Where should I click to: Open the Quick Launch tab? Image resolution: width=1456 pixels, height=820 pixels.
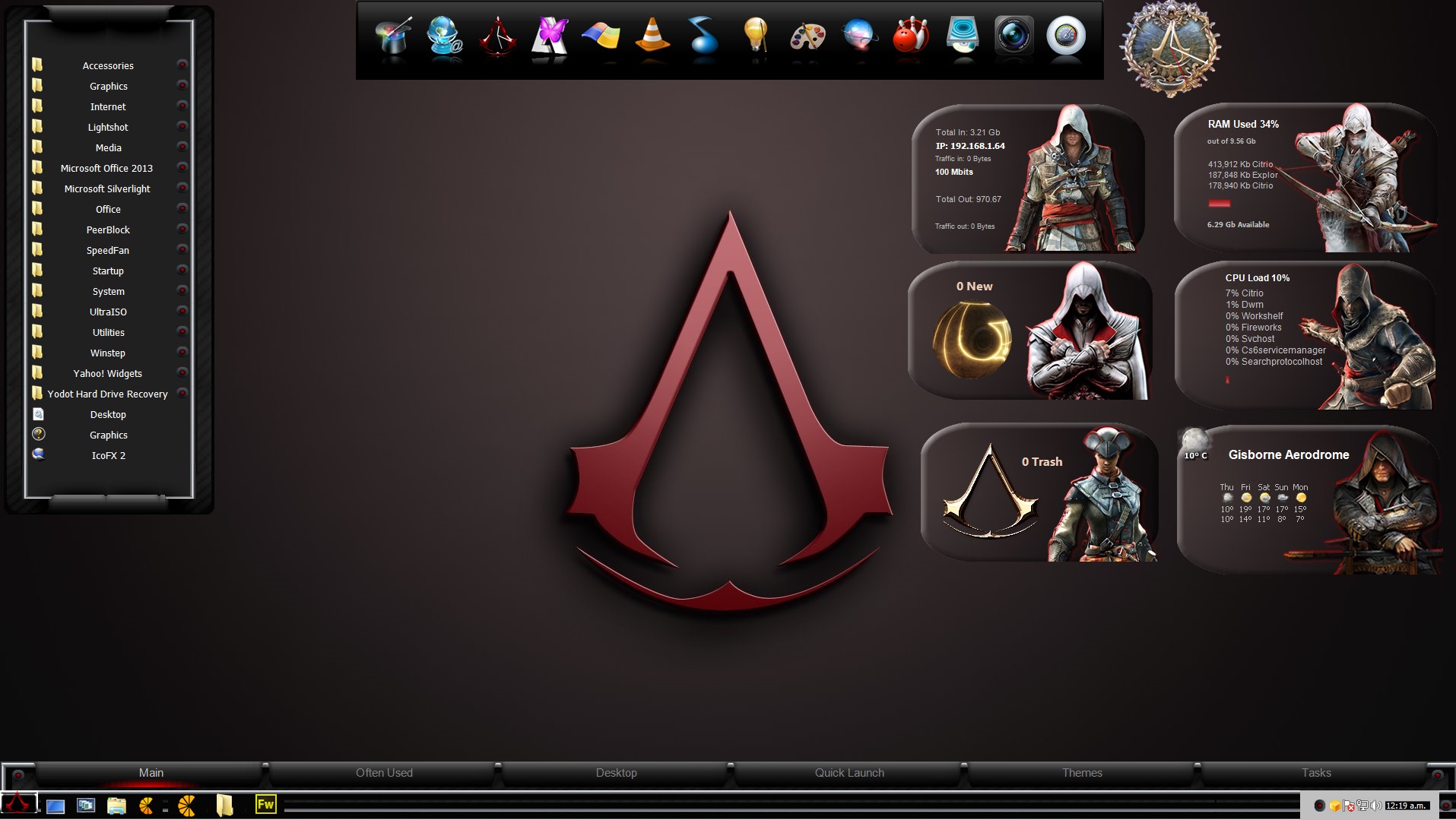[849, 773]
